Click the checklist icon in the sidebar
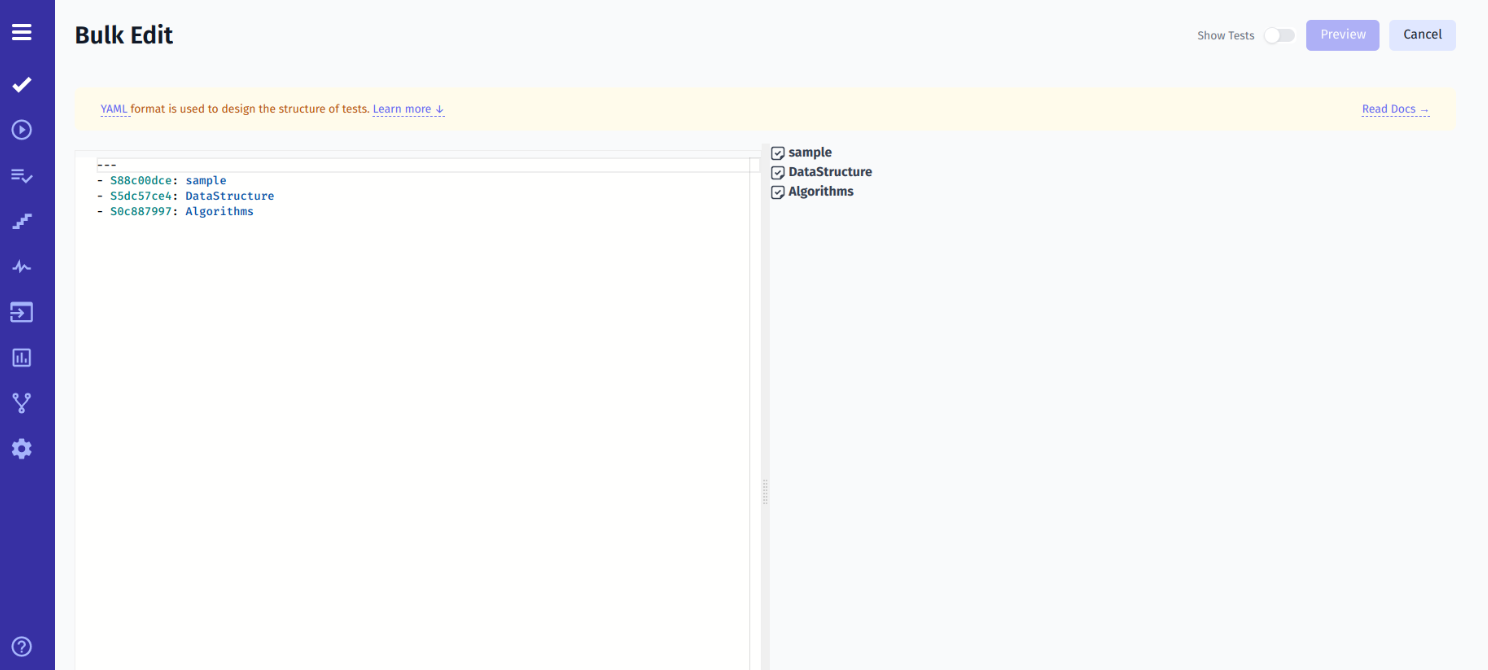 pyautogui.click(x=21, y=175)
